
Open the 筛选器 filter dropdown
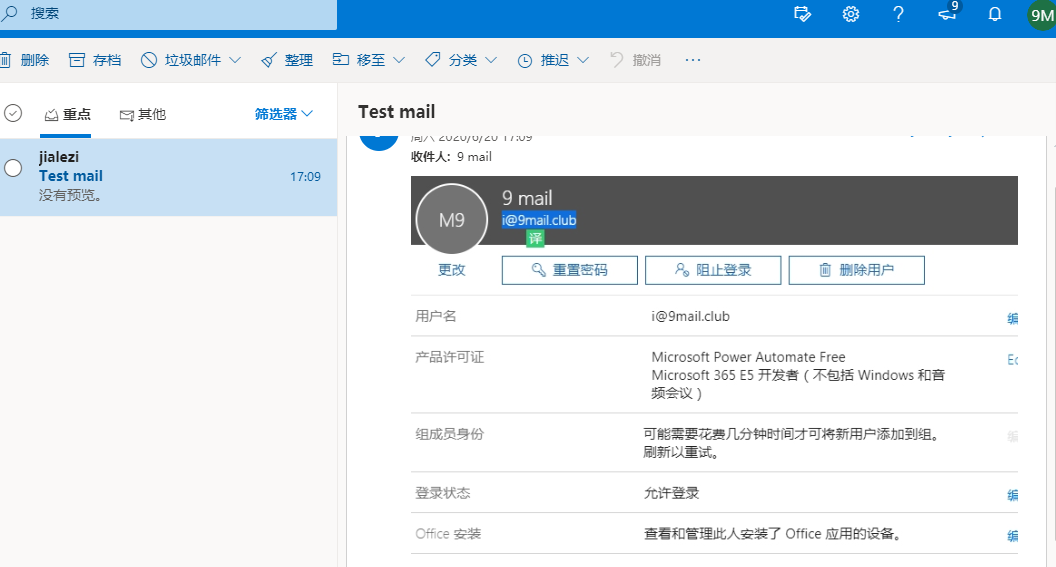tap(284, 114)
